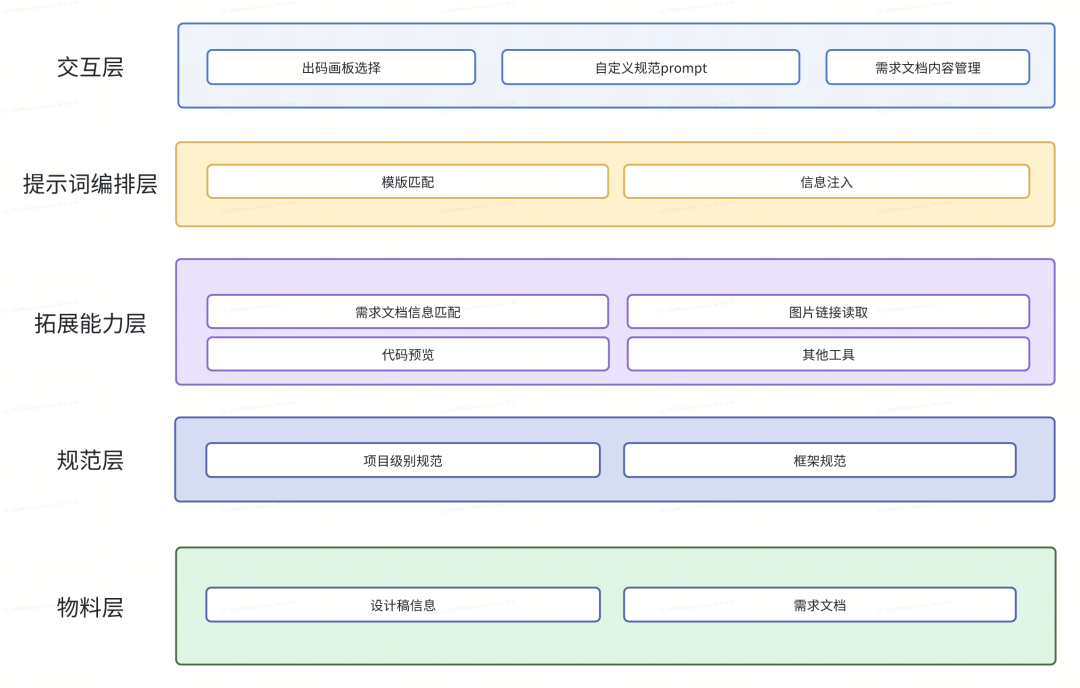The image size is (1080, 688).
Task: Select the 模版匹配 box
Action: pyautogui.click(x=407, y=181)
